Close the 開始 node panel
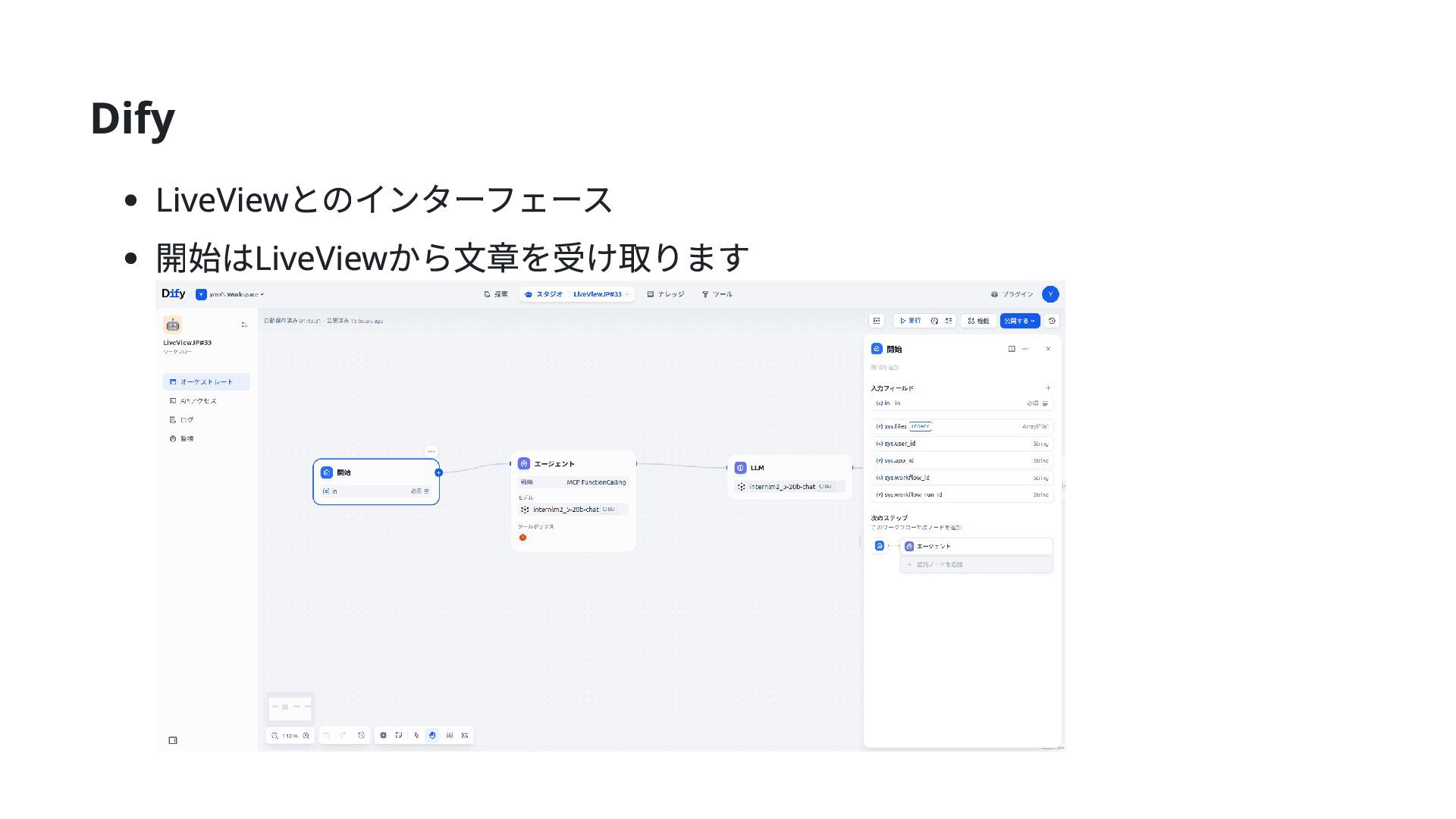 pos(1048,349)
